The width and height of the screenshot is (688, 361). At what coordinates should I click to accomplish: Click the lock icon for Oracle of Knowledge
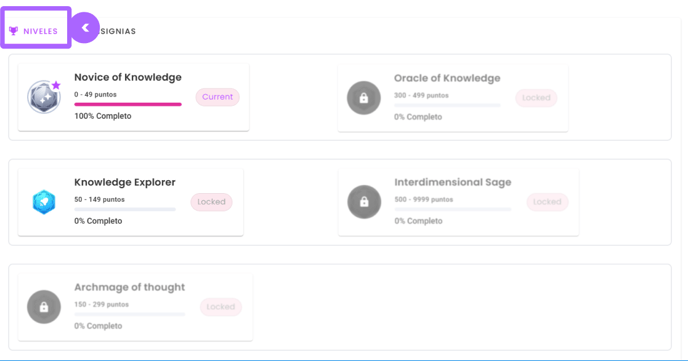(364, 98)
